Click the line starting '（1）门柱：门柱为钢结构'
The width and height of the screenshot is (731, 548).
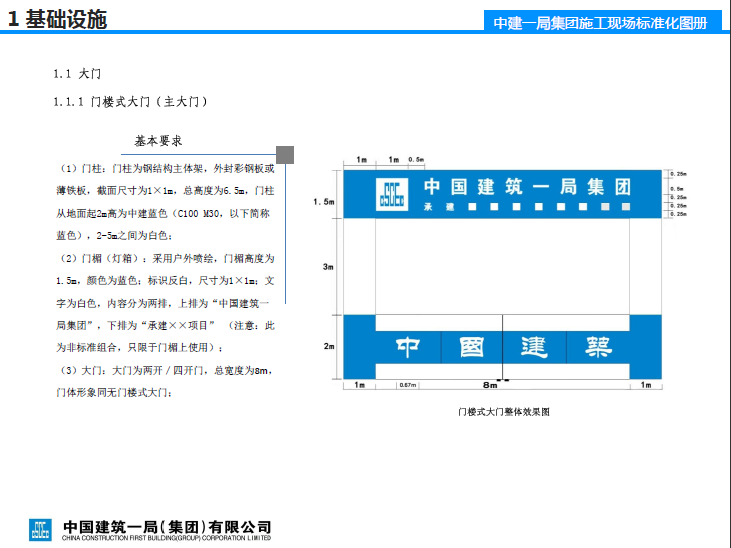[166, 168]
